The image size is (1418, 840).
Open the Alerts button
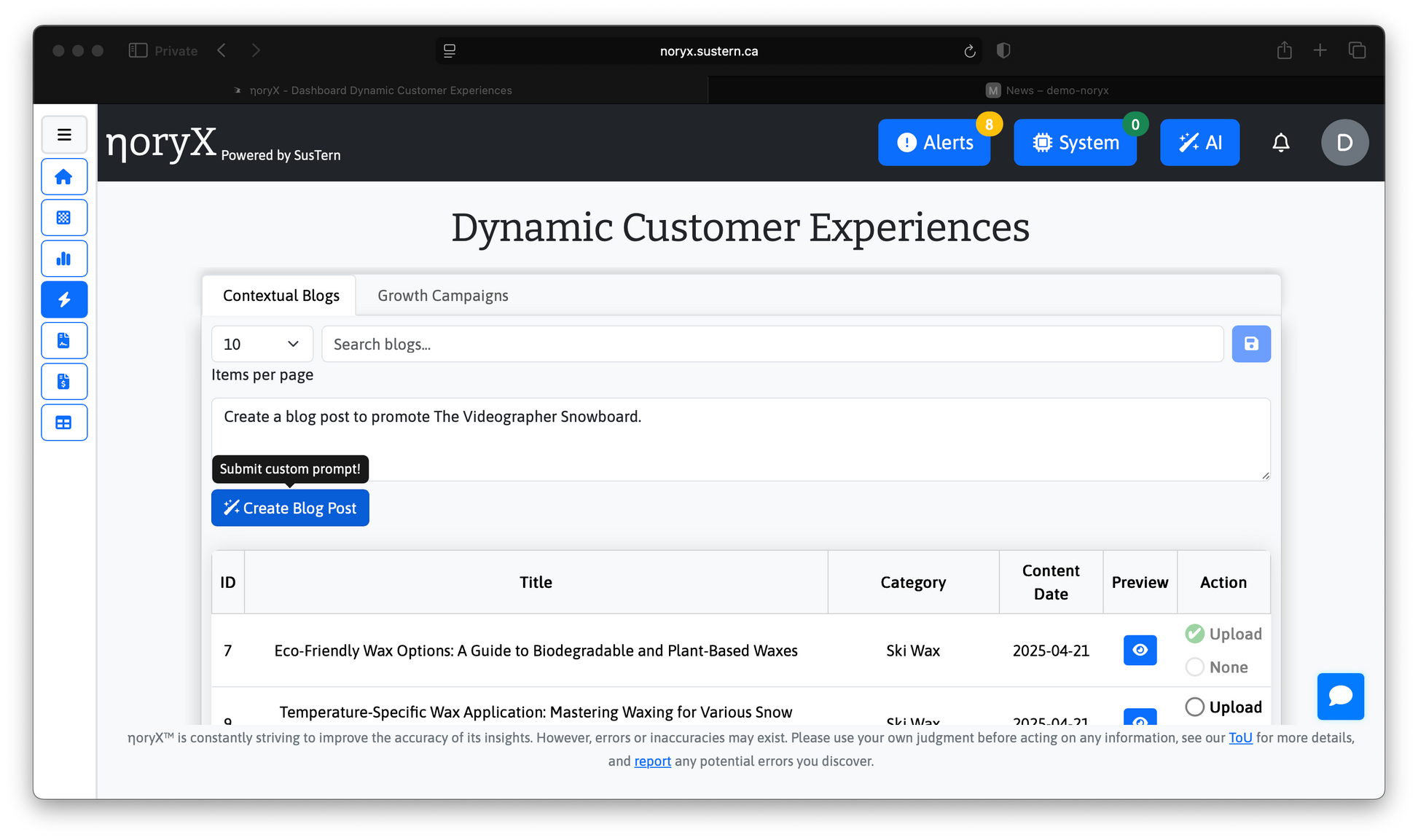934,143
